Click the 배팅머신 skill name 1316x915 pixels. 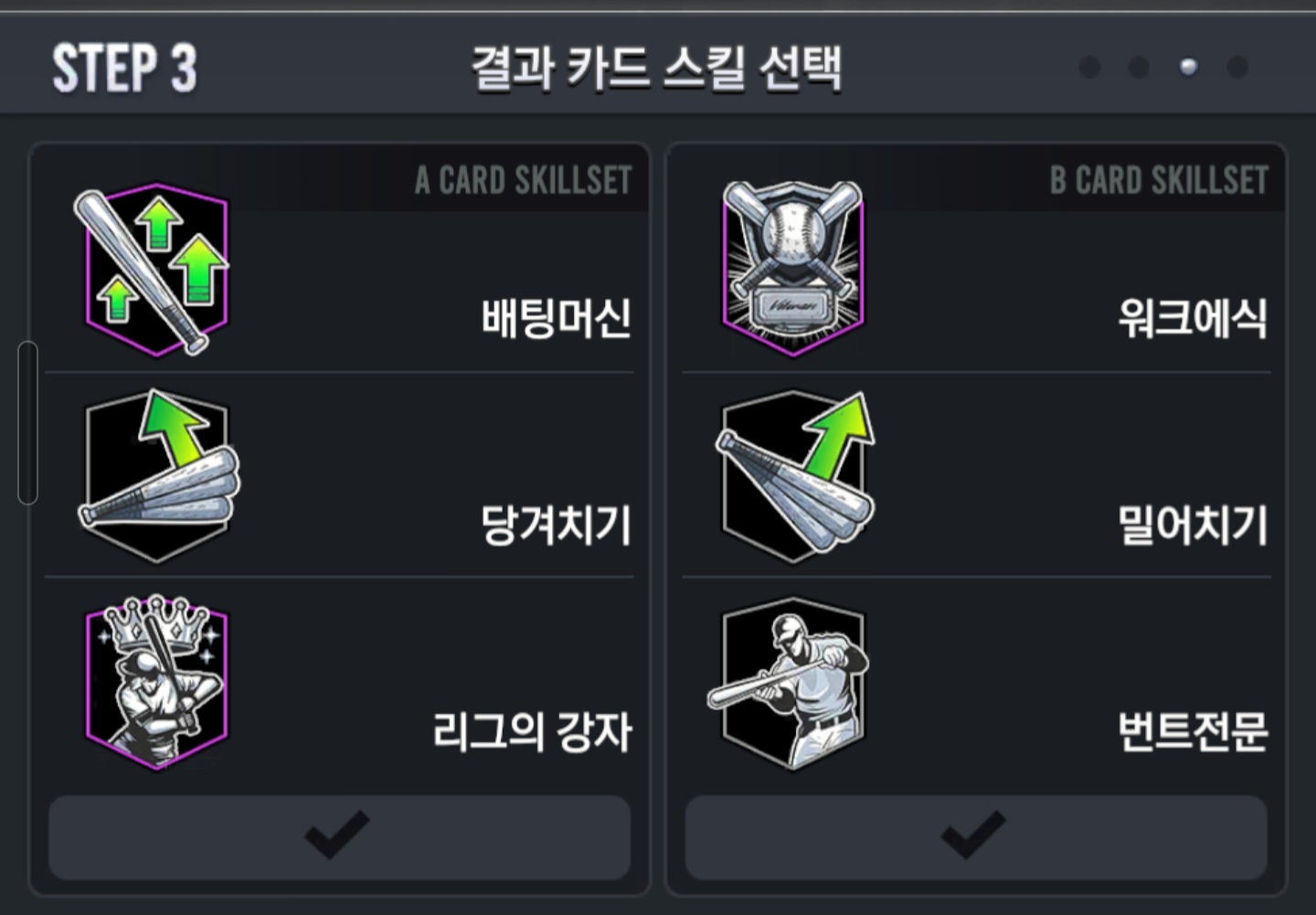[556, 319]
